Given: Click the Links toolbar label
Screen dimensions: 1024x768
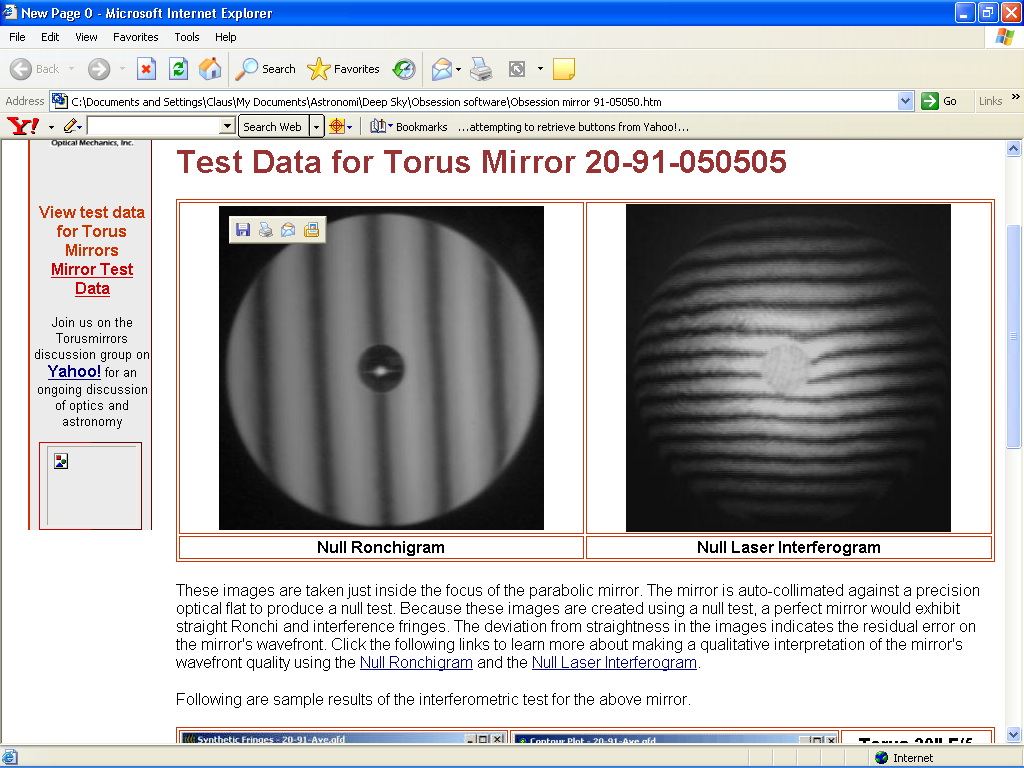Looking at the screenshot, I should [990, 101].
